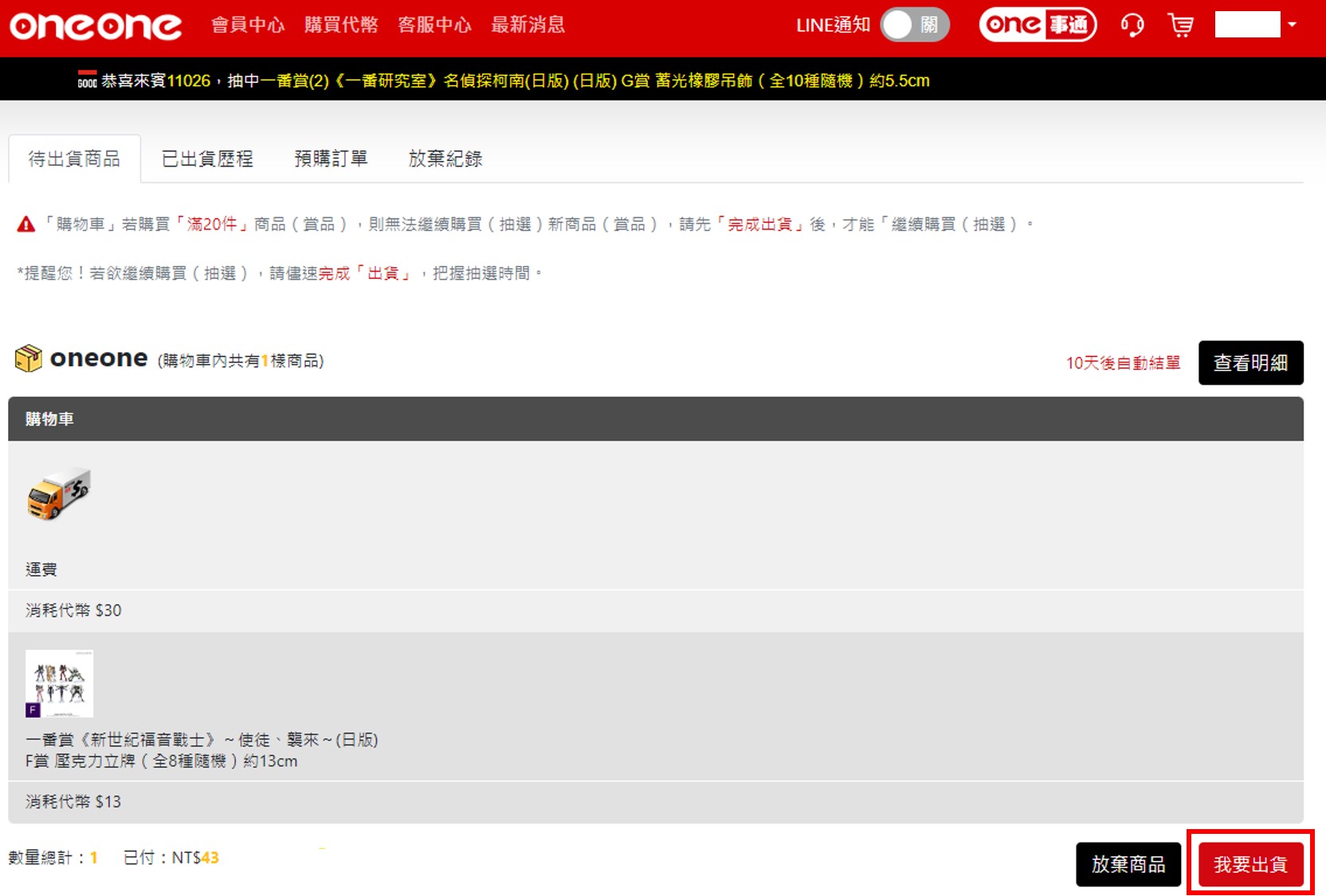1326x896 pixels.
Task: Expand the user account dropdown arrow
Action: point(1292,25)
